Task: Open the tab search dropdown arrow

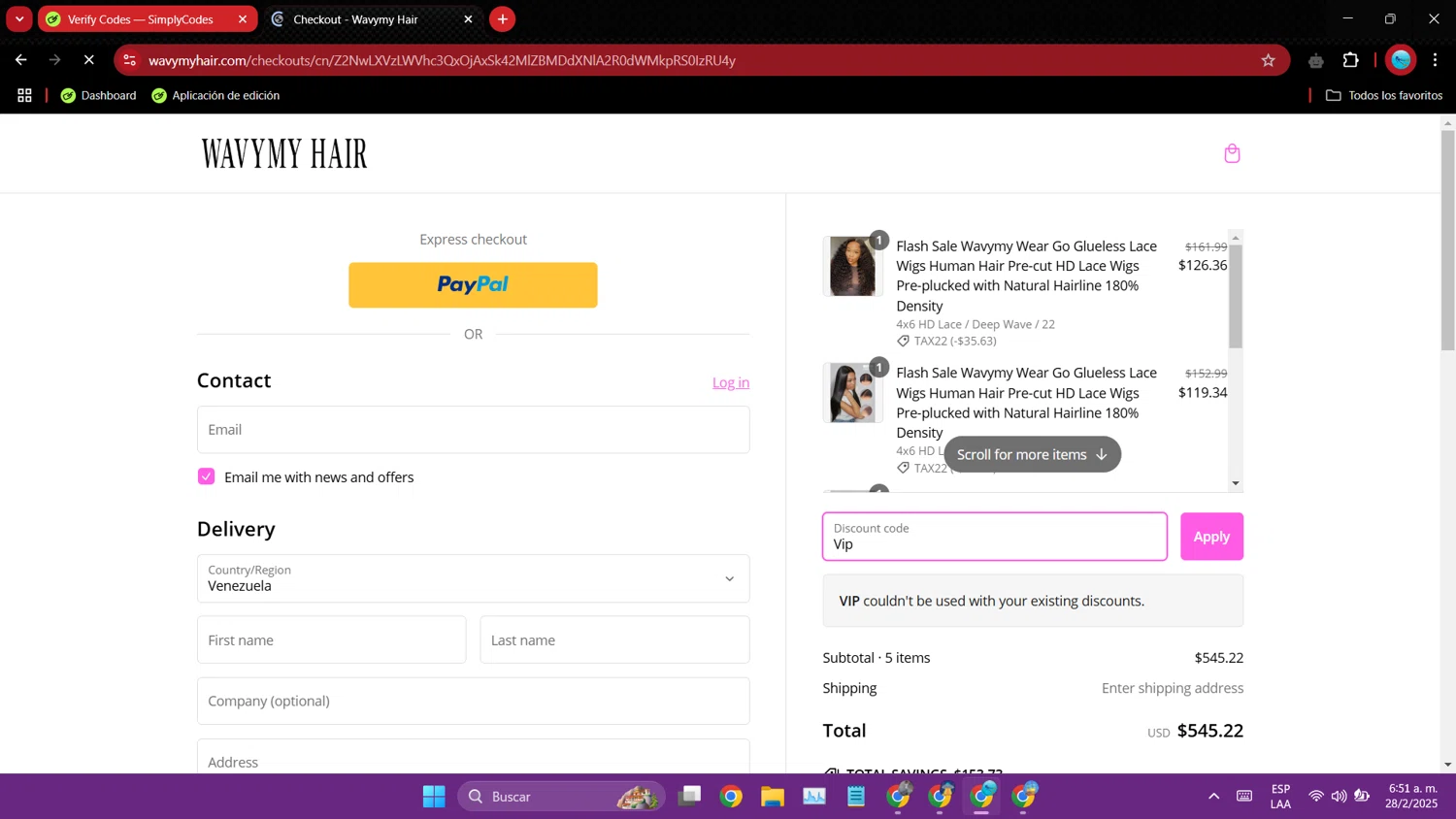Action: point(19,19)
